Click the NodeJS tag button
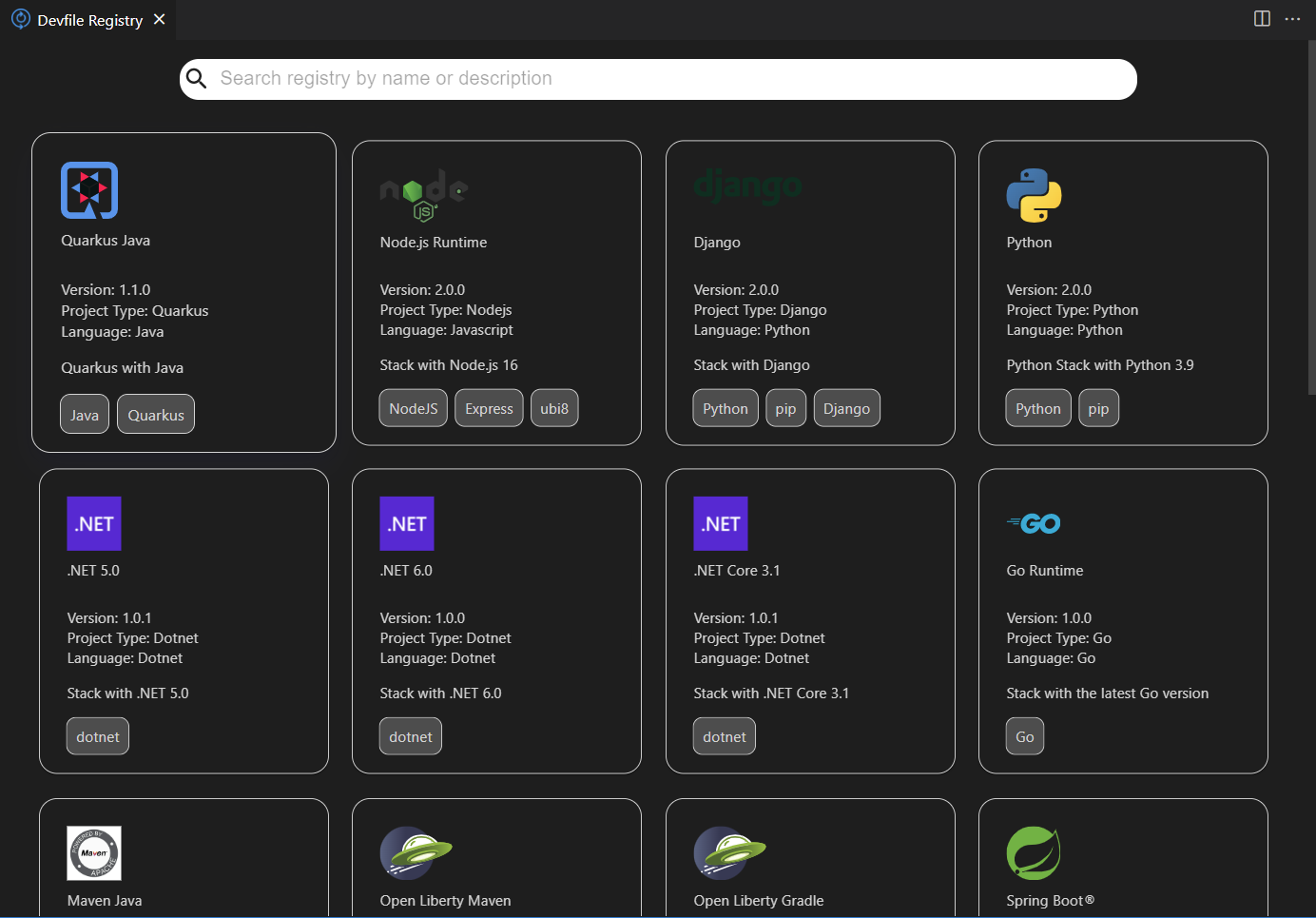The width and height of the screenshot is (1316, 918). tap(414, 408)
